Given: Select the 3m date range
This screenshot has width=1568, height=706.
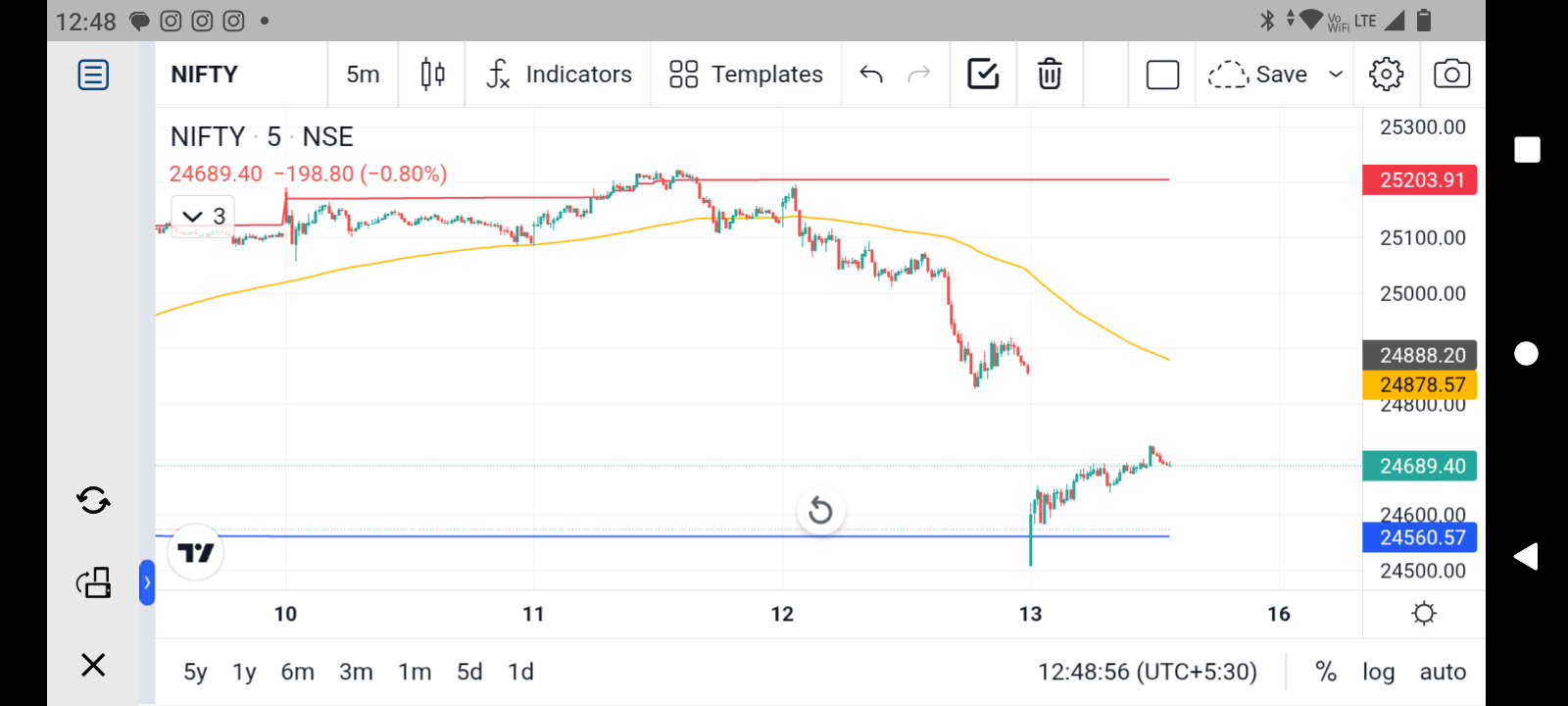Looking at the screenshot, I should 356,672.
